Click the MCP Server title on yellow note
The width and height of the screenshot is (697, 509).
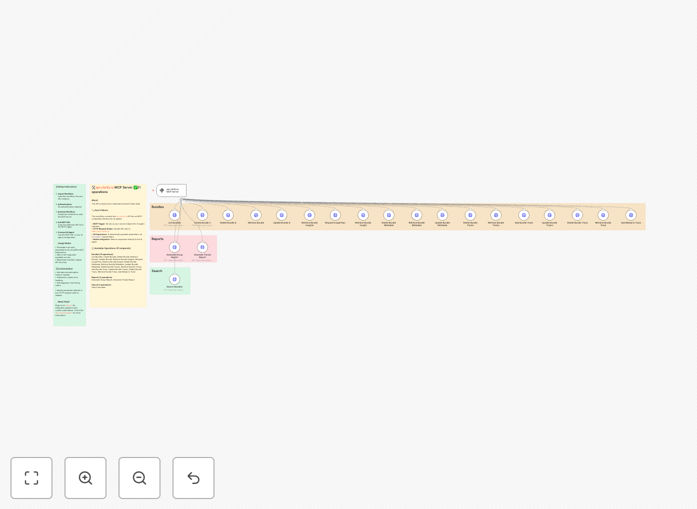pyautogui.click(x=116, y=189)
